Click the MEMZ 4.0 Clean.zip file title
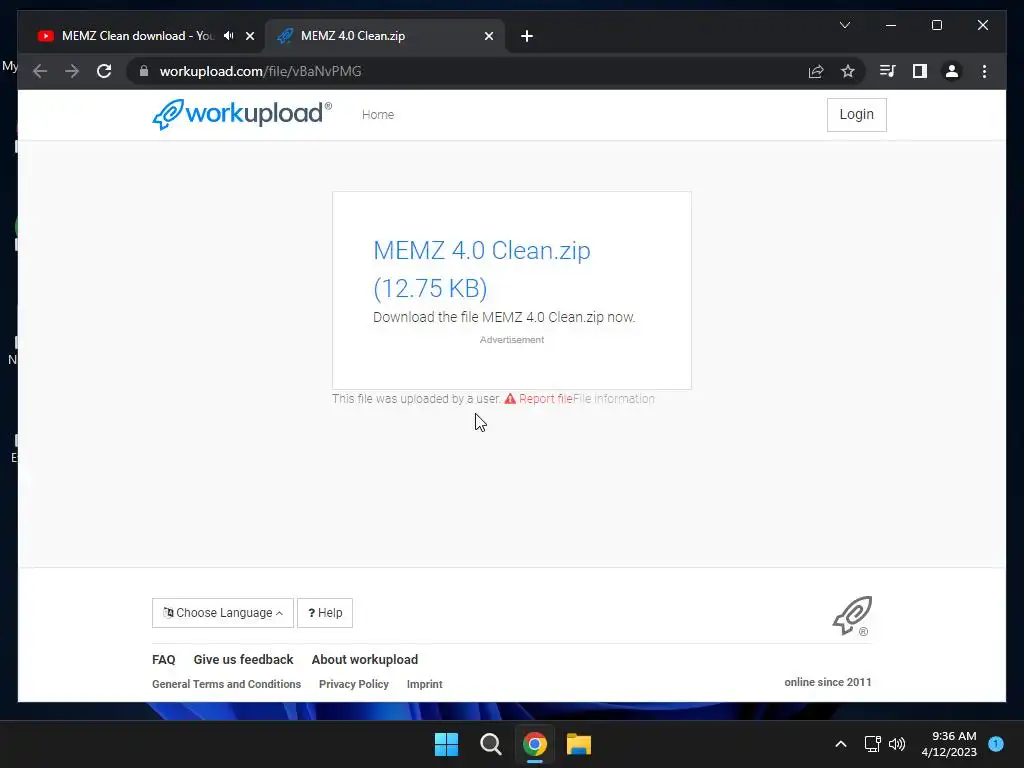This screenshot has height=768, width=1024. [x=481, y=269]
